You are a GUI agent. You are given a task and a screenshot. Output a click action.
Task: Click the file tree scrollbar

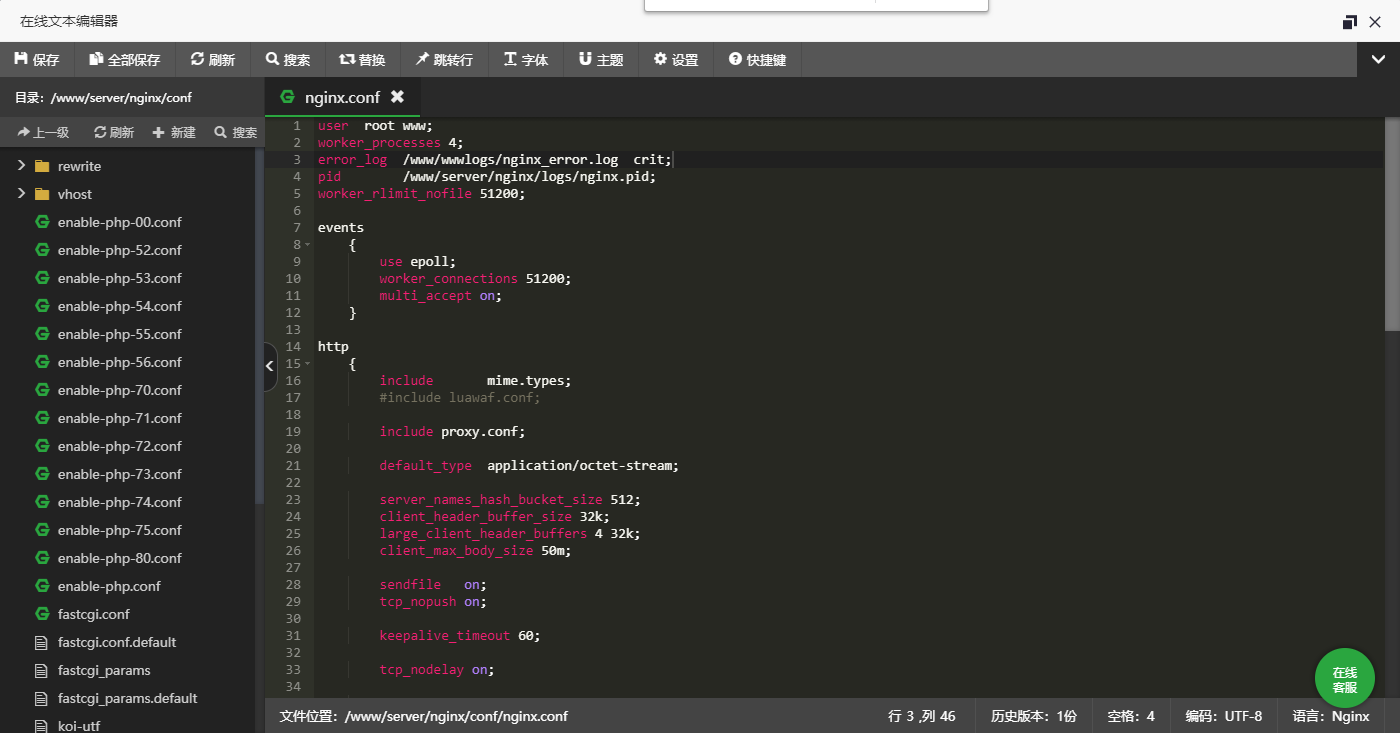click(260, 325)
